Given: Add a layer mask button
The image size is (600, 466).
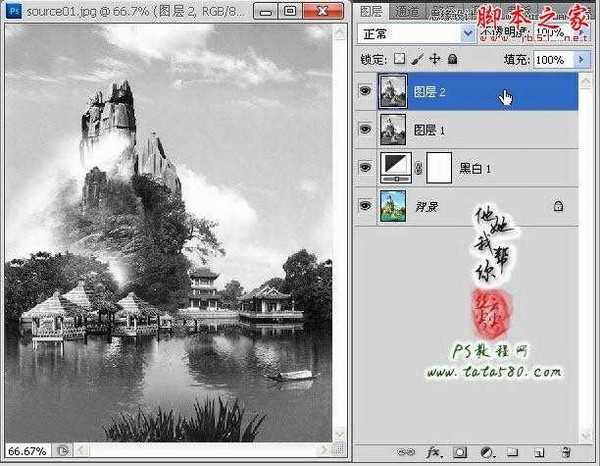Looking at the screenshot, I should (460, 452).
